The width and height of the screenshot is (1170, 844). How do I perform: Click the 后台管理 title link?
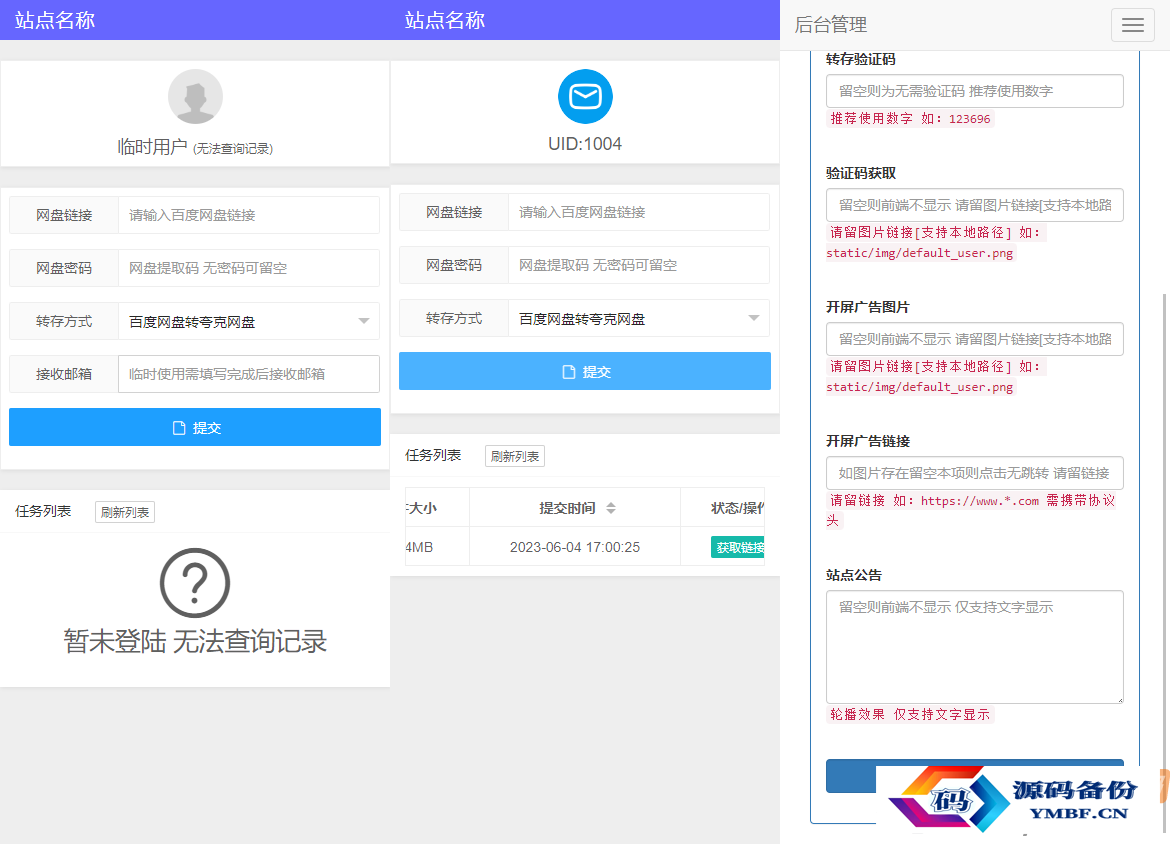tap(830, 25)
